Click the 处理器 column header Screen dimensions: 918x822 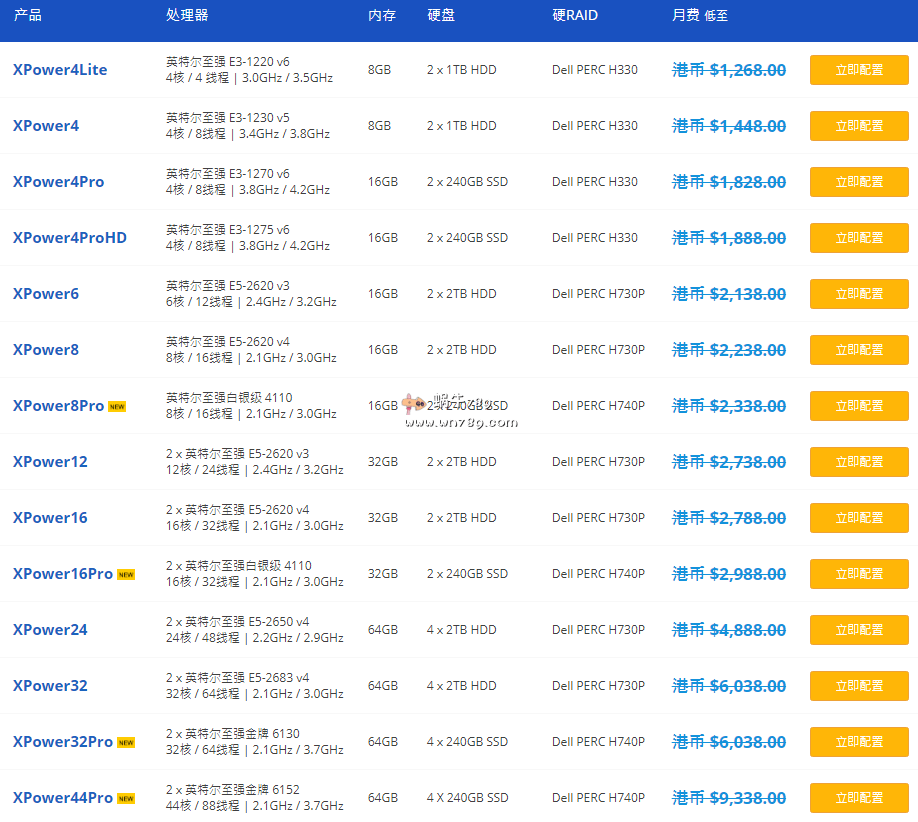tap(187, 16)
